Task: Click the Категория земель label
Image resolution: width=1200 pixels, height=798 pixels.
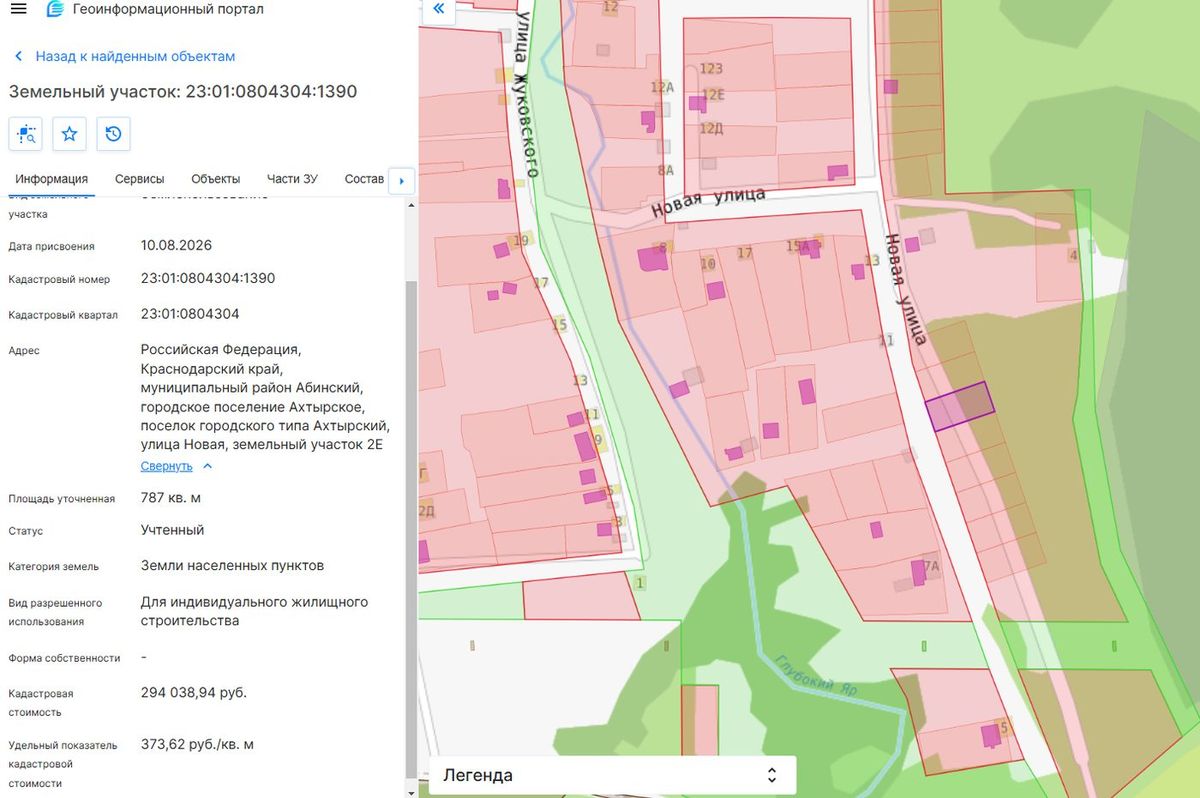Action: click(54, 567)
